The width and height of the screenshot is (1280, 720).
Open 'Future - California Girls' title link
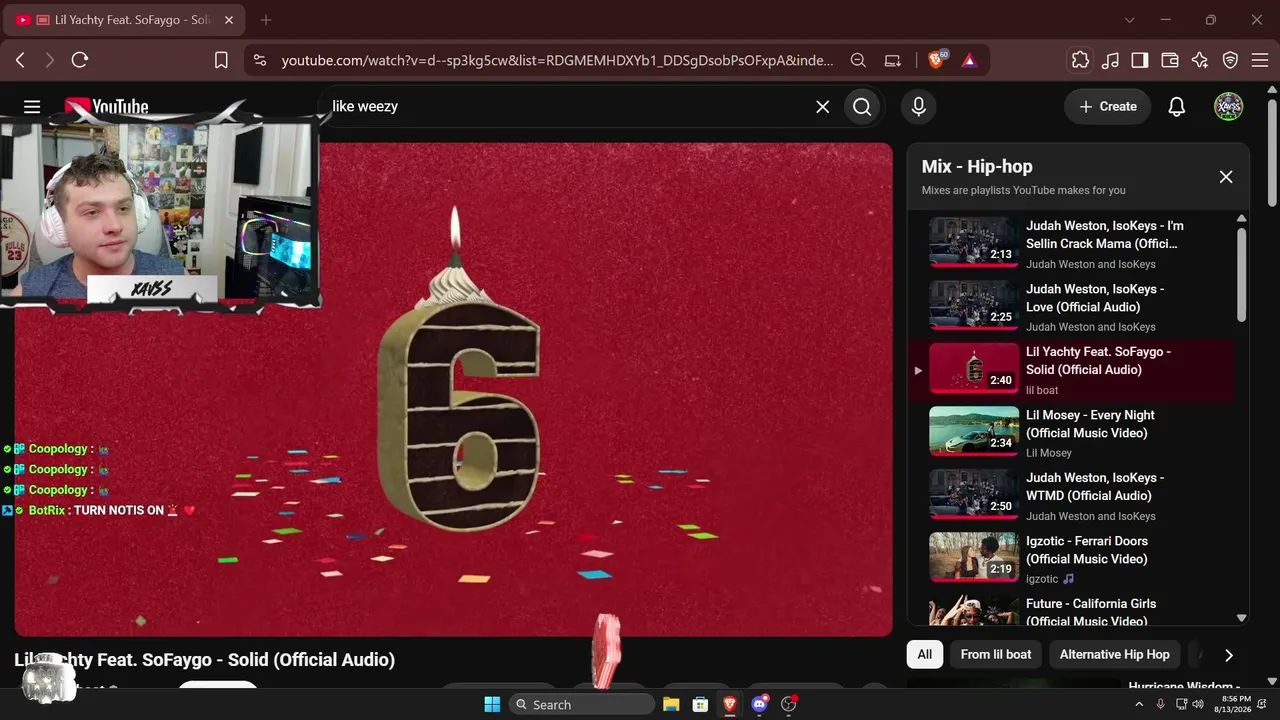point(1091,612)
